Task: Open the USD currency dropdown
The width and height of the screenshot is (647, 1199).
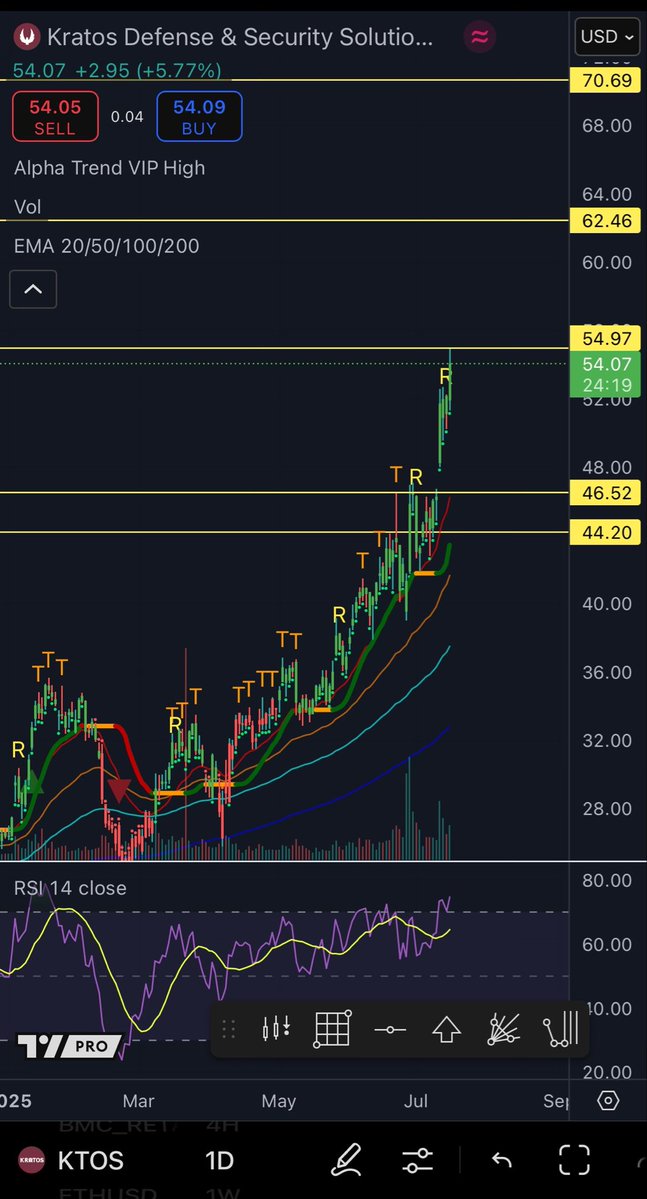Action: click(x=607, y=37)
